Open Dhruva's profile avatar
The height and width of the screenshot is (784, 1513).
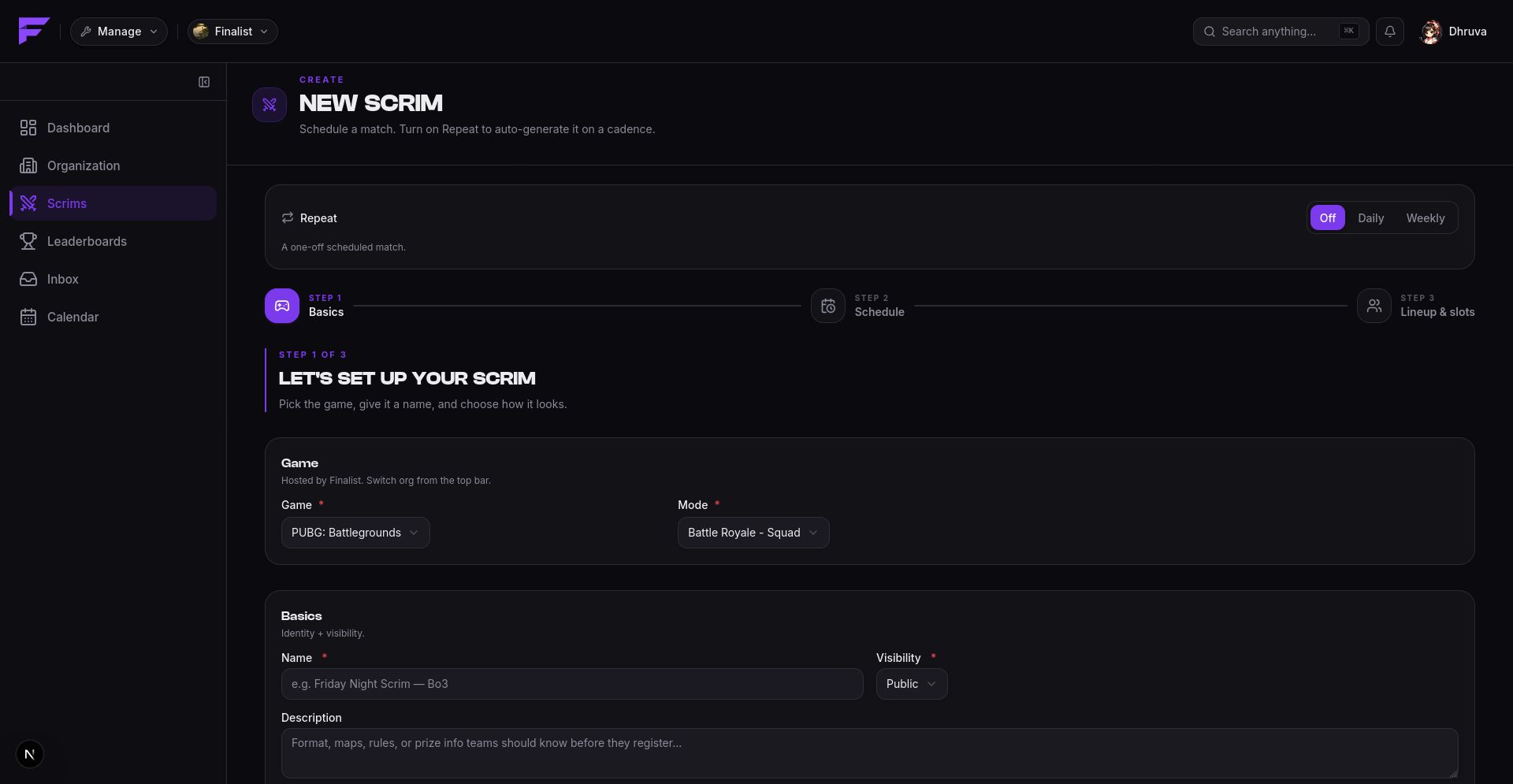[x=1431, y=32]
